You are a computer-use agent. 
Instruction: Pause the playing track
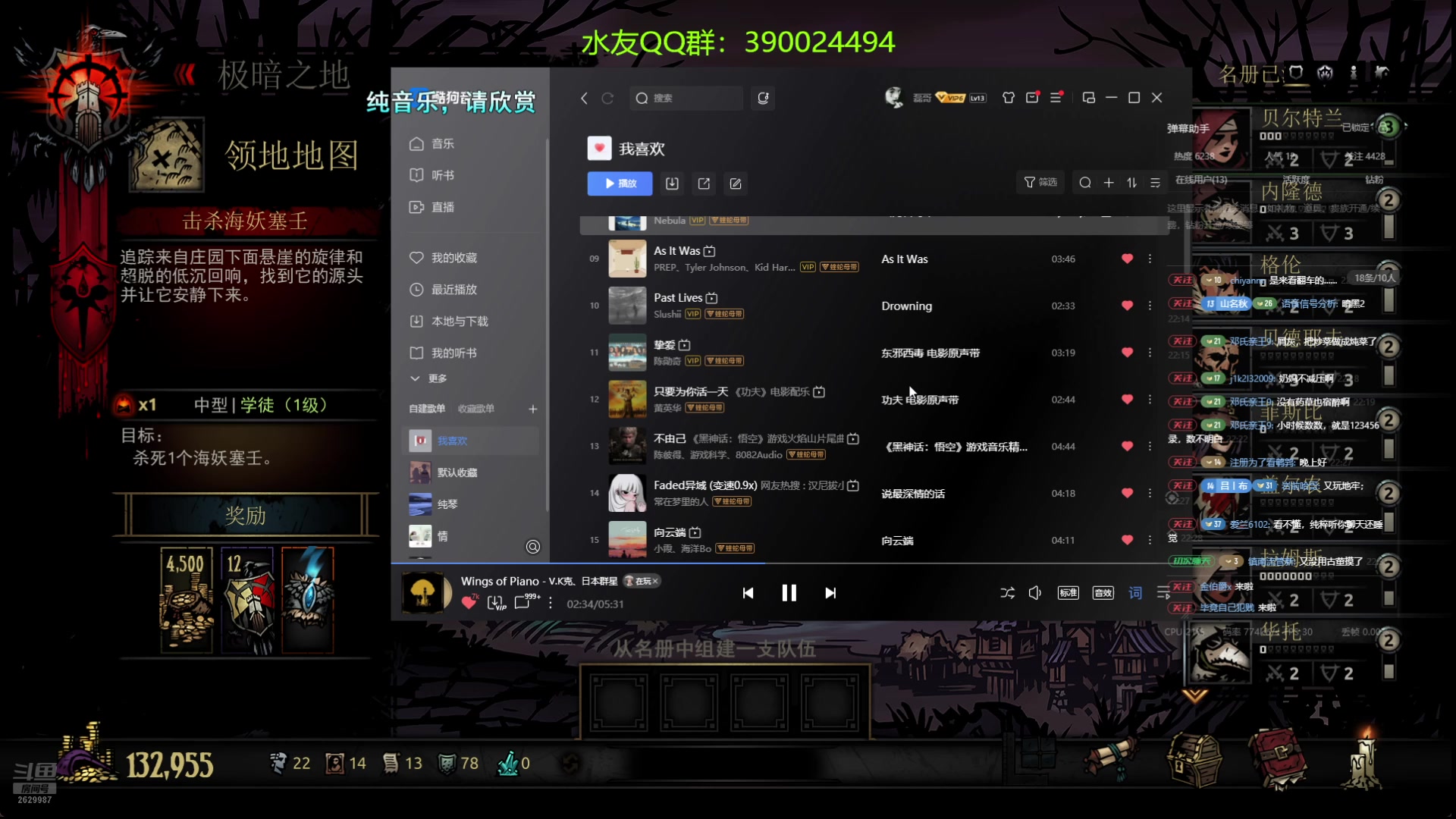[789, 593]
